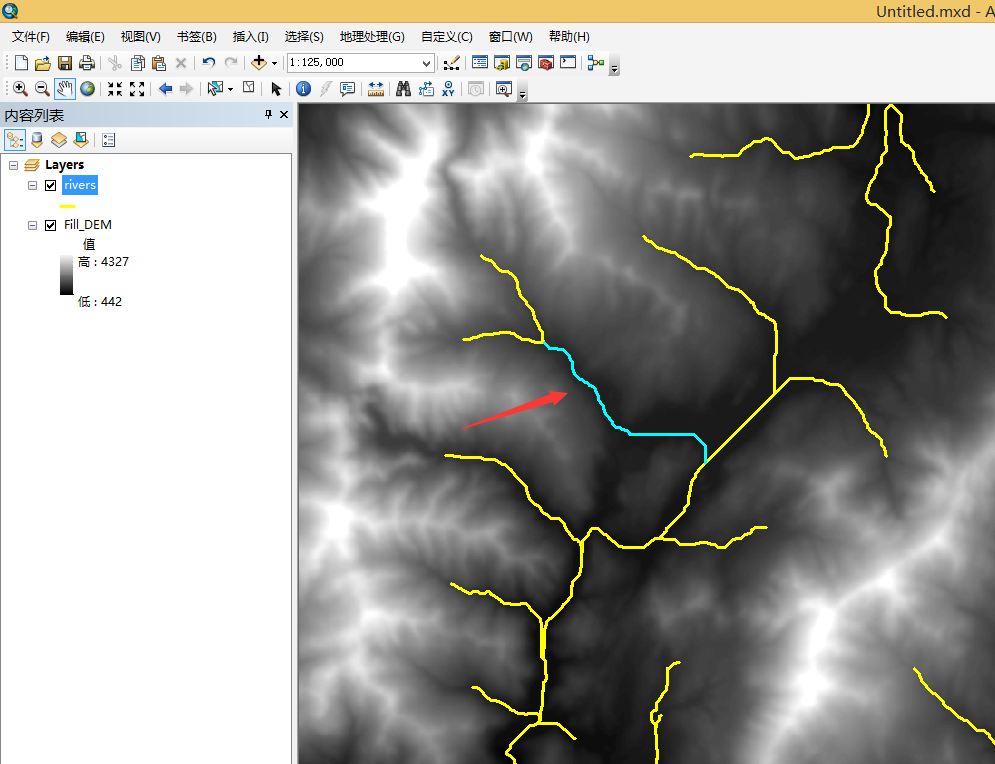995x764 pixels.
Task: Open the 窗口(W) menu
Action: (510, 37)
